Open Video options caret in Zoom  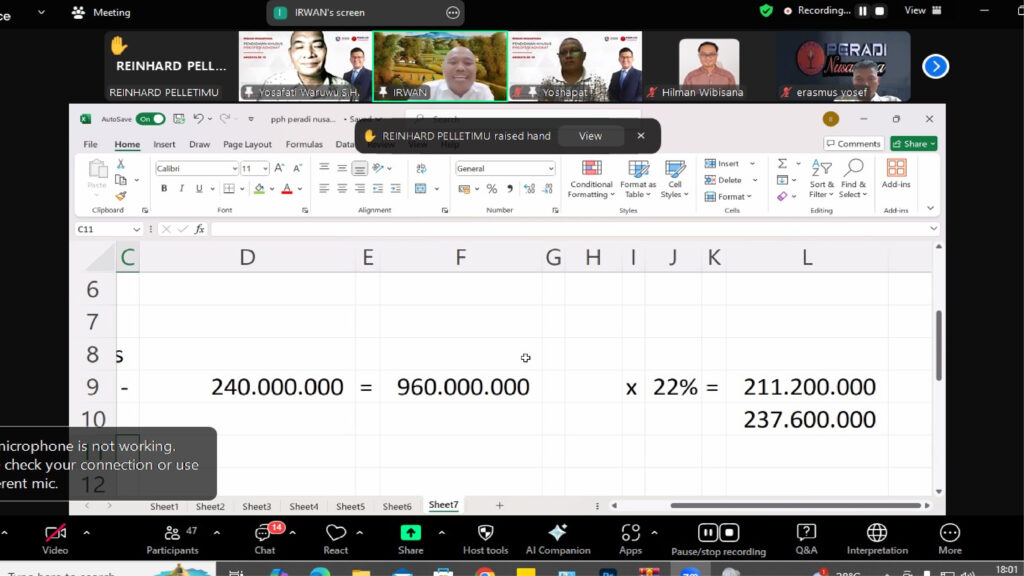click(86, 533)
